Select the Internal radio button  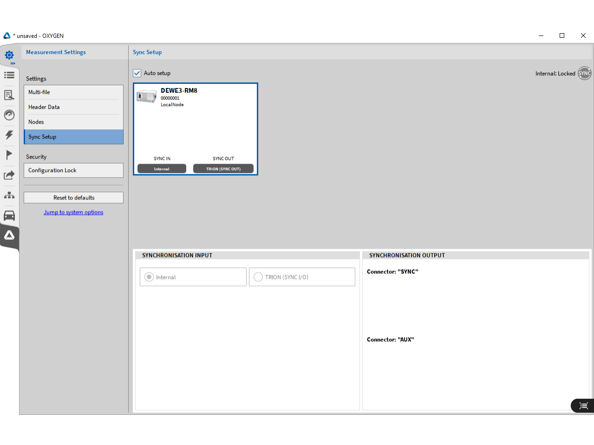[x=149, y=277]
